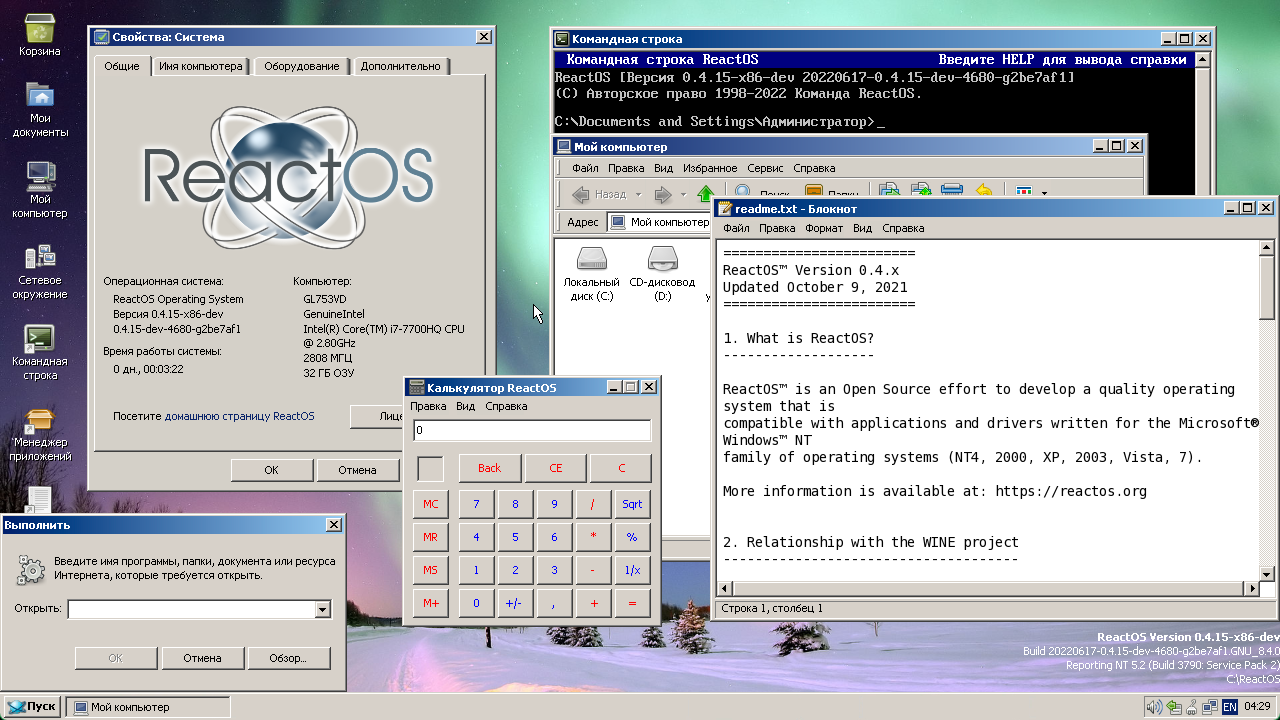Viewport: 1280px width, 720px height.
Task: Open Сервис menu in Мой компьютер
Action: [765, 168]
